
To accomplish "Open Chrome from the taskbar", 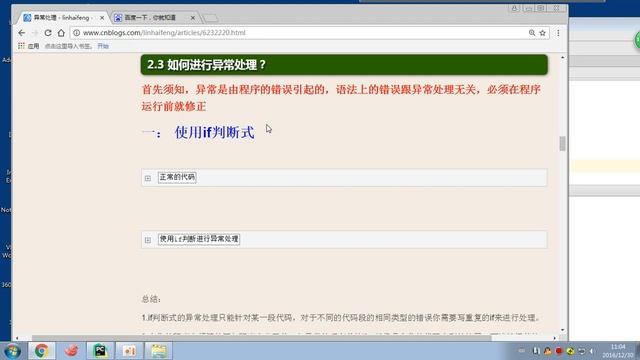I will pos(42,351).
